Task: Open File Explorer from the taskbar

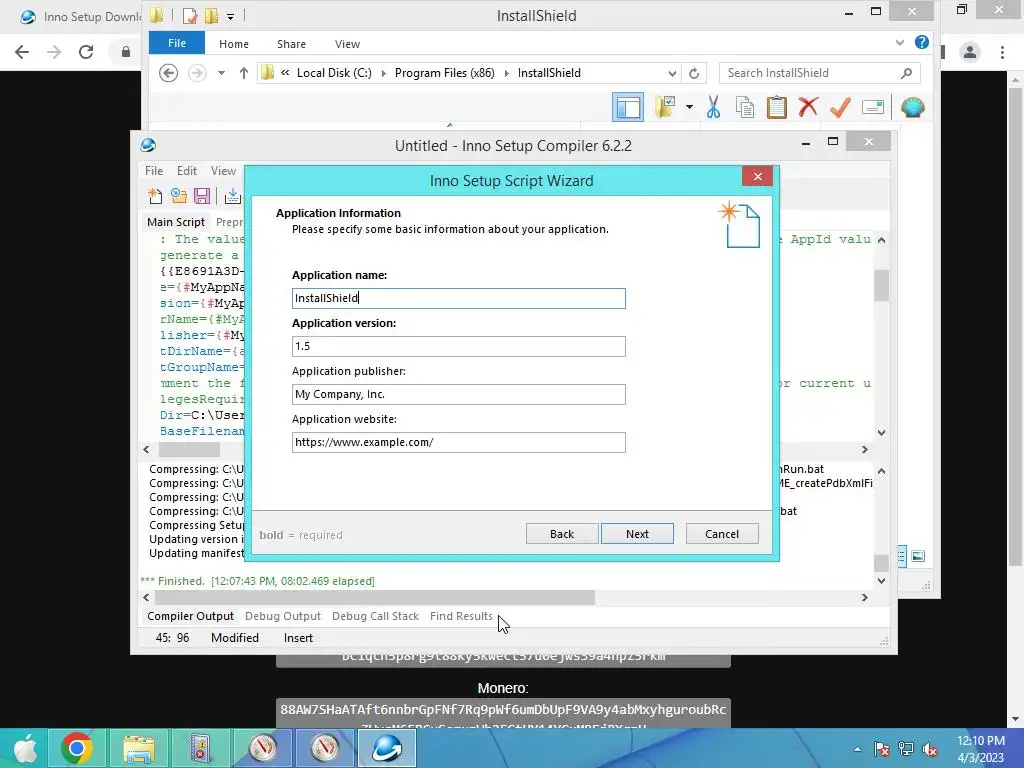Action: point(138,748)
